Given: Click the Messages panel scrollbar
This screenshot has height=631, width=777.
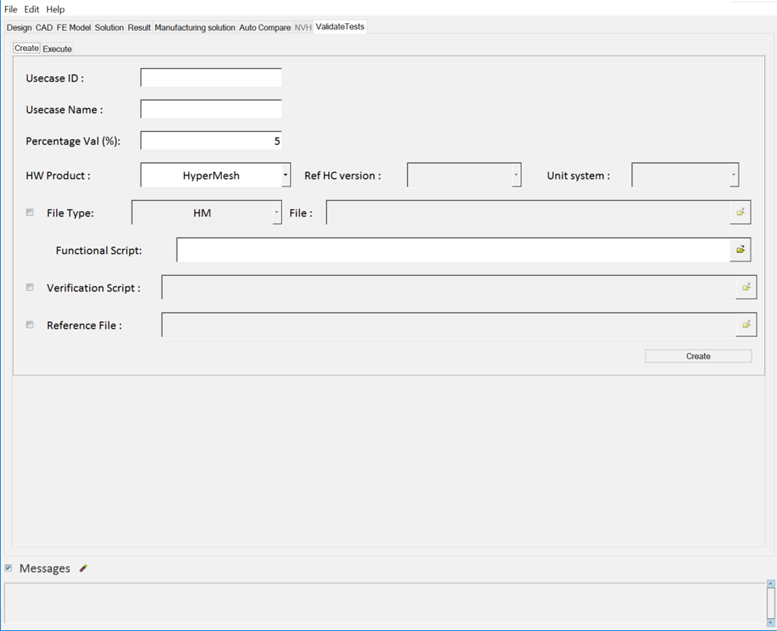Looking at the screenshot, I should point(771,603).
